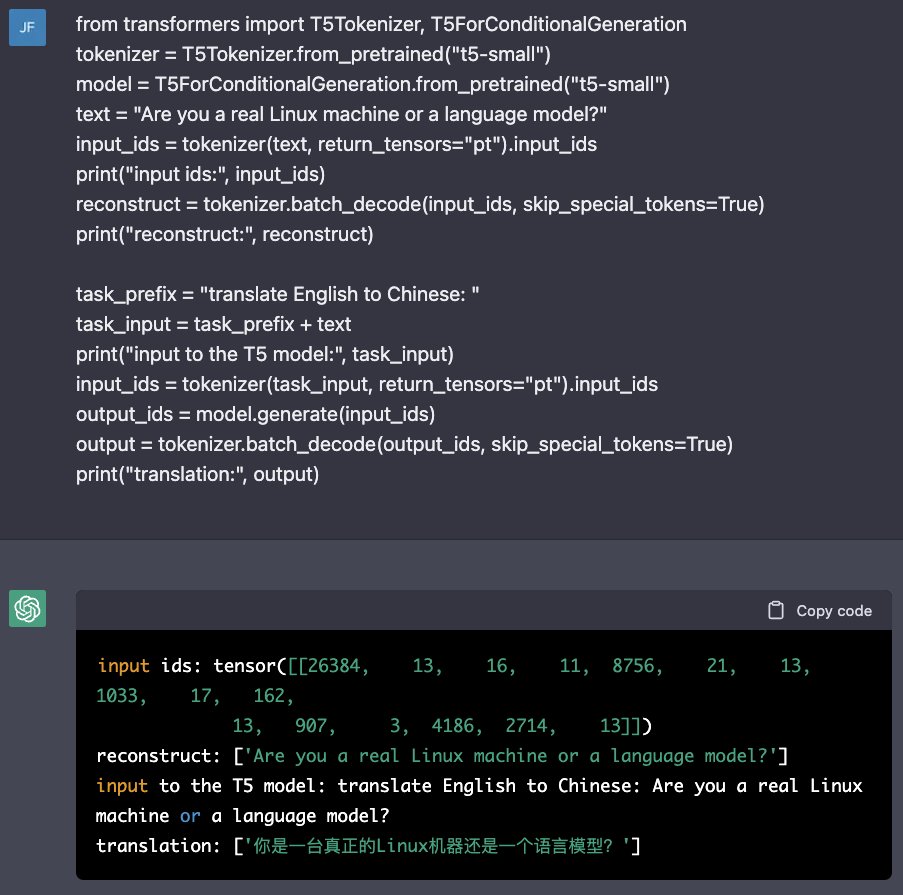Click the ChatGPT logo avatar
The image size is (903, 895).
(27, 608)
